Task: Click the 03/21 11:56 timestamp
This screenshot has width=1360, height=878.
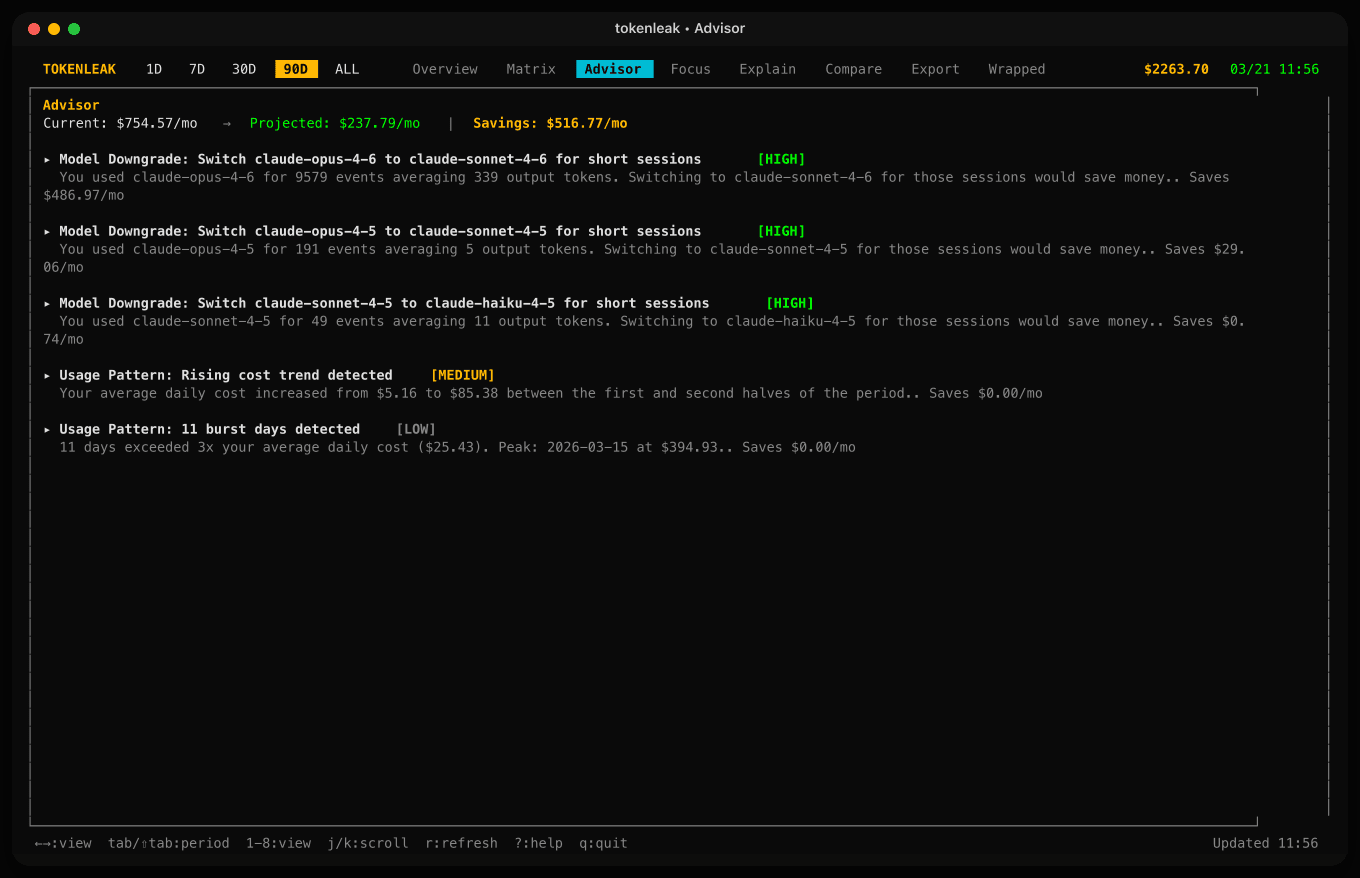Action: (x=1274, y=69)
